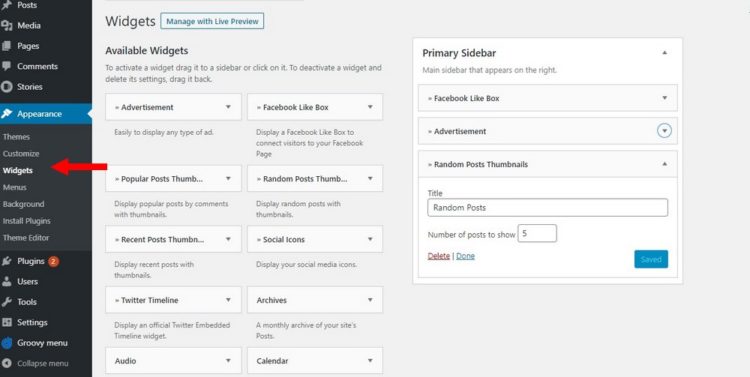Click the Collapse menu arrow icon
This screenshot has width=750, height=377.
tap(7, 363)
